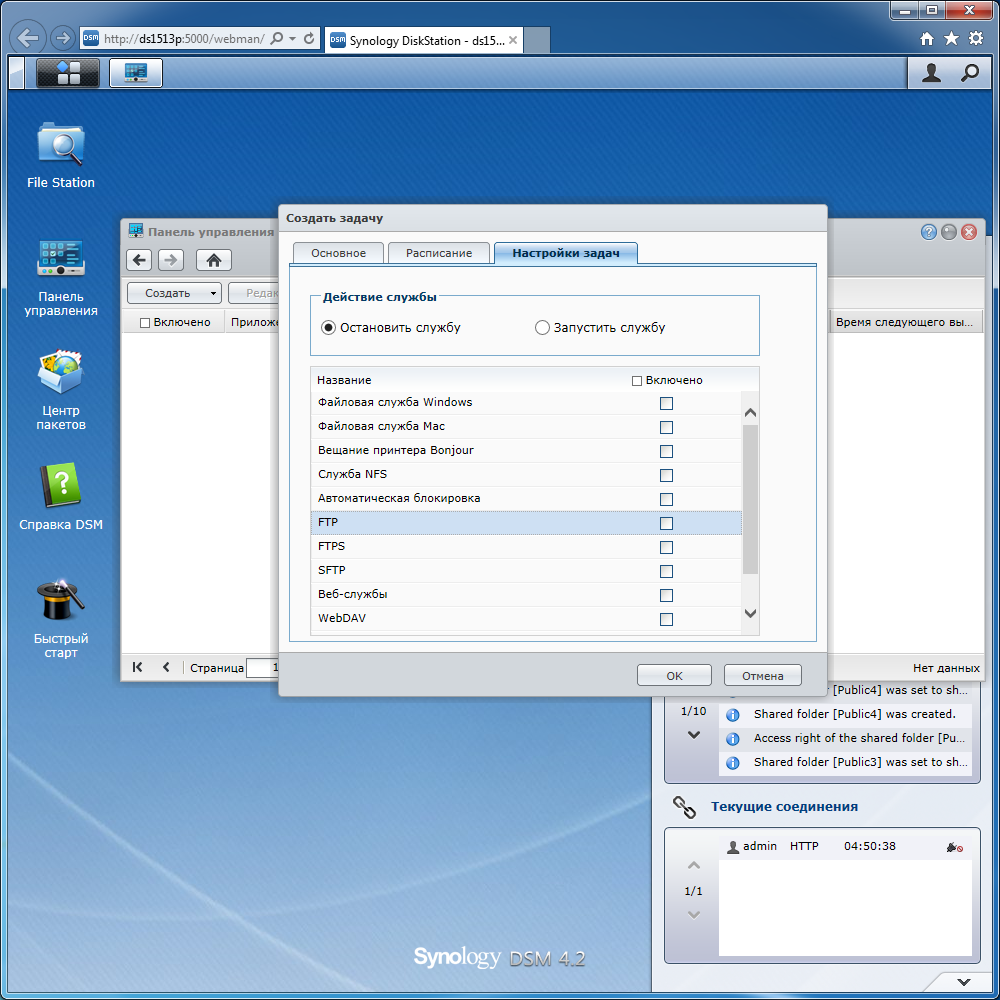Enable the FTP service checkbox

(x=666, y=524)
